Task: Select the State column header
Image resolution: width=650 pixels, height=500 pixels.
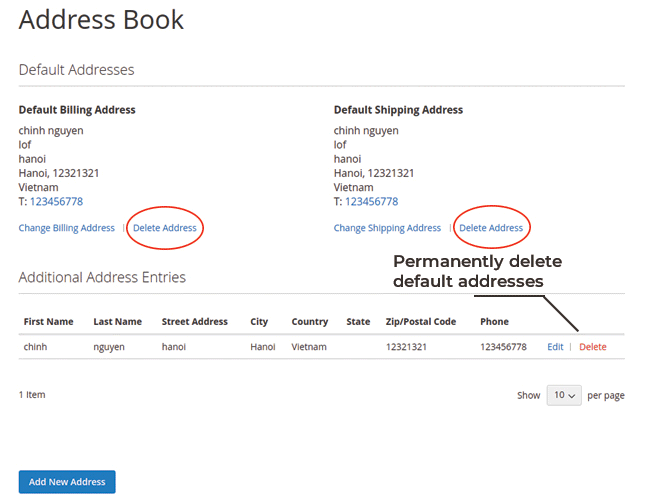Action: (x=358, y=322)
